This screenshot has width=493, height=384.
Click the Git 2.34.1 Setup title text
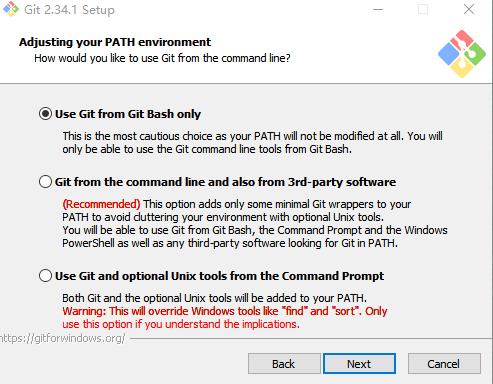pos(69,10)
